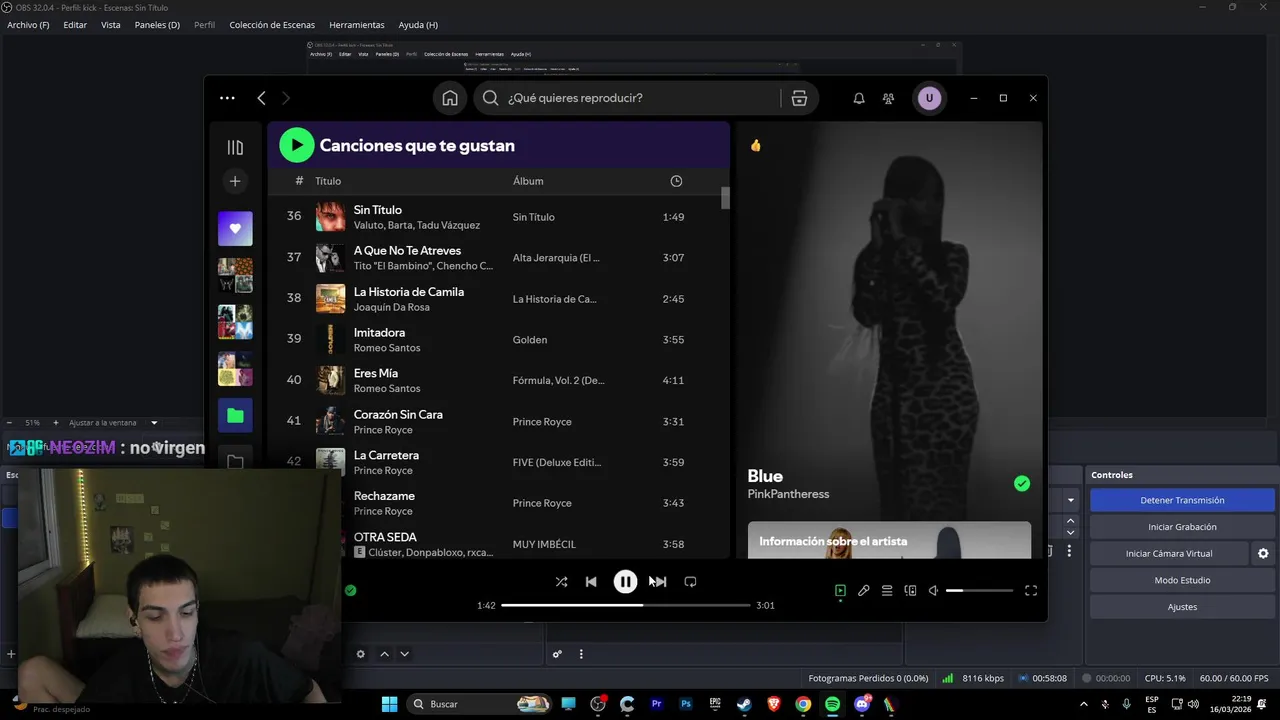Screen dimensions: 1280x720
Task: Sort by the duration clock column
Action: pos(676,181)
